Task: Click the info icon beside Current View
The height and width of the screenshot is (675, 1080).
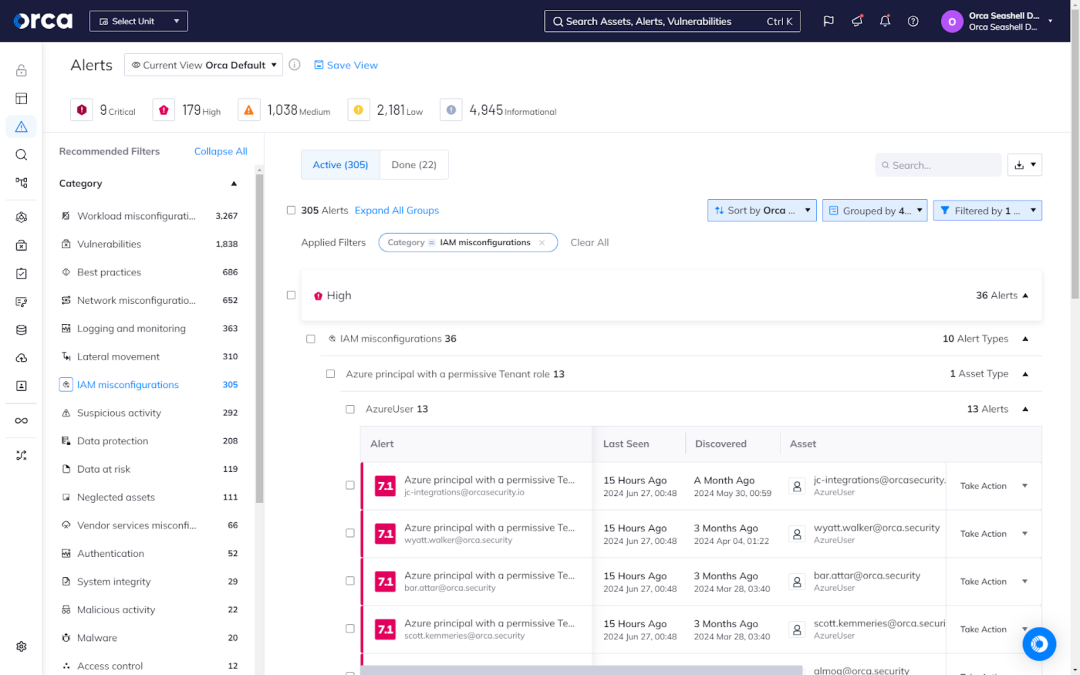Action: (295, 65)
